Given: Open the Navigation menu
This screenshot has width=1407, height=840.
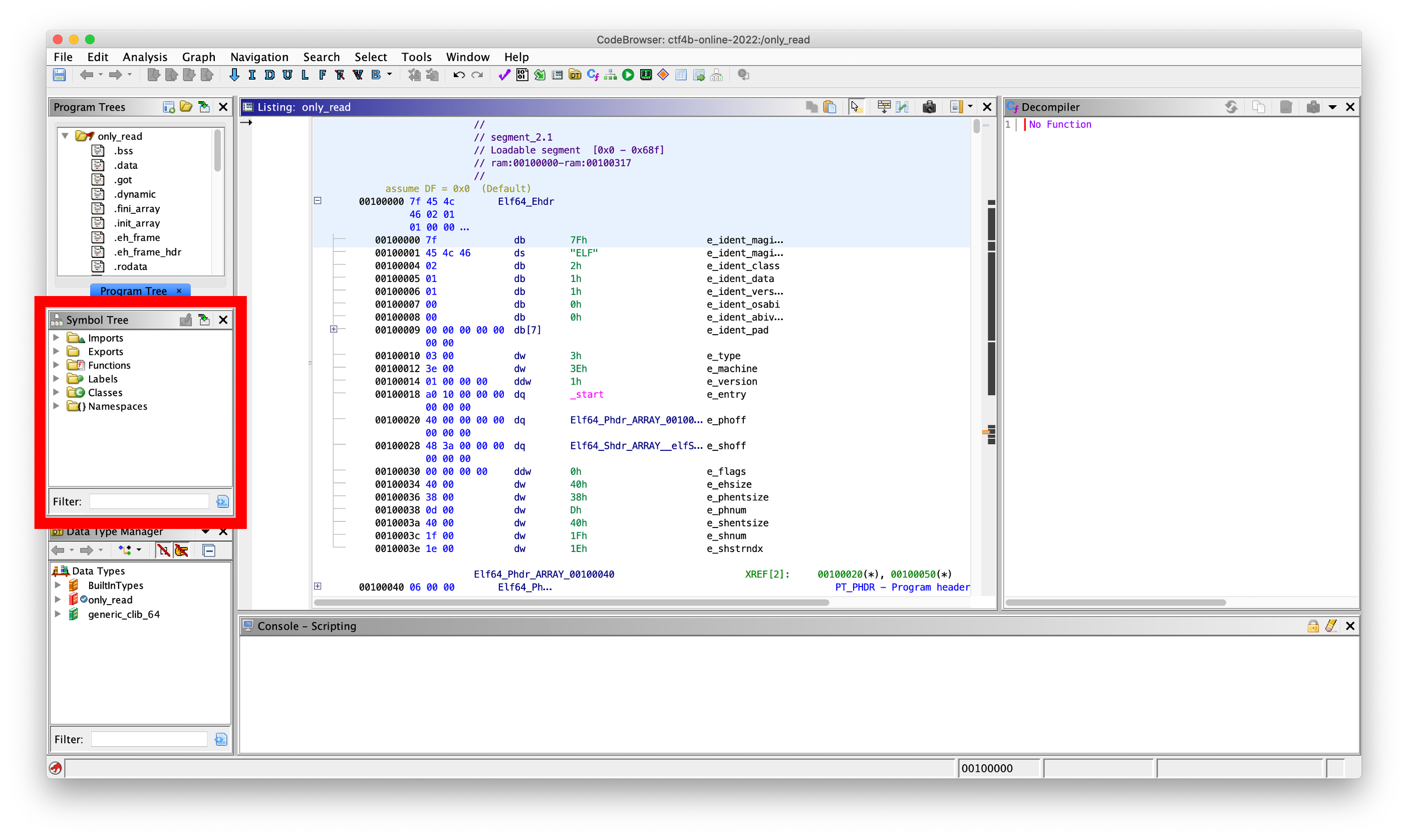Looking at the screenshot, I should tap(259, 57).
